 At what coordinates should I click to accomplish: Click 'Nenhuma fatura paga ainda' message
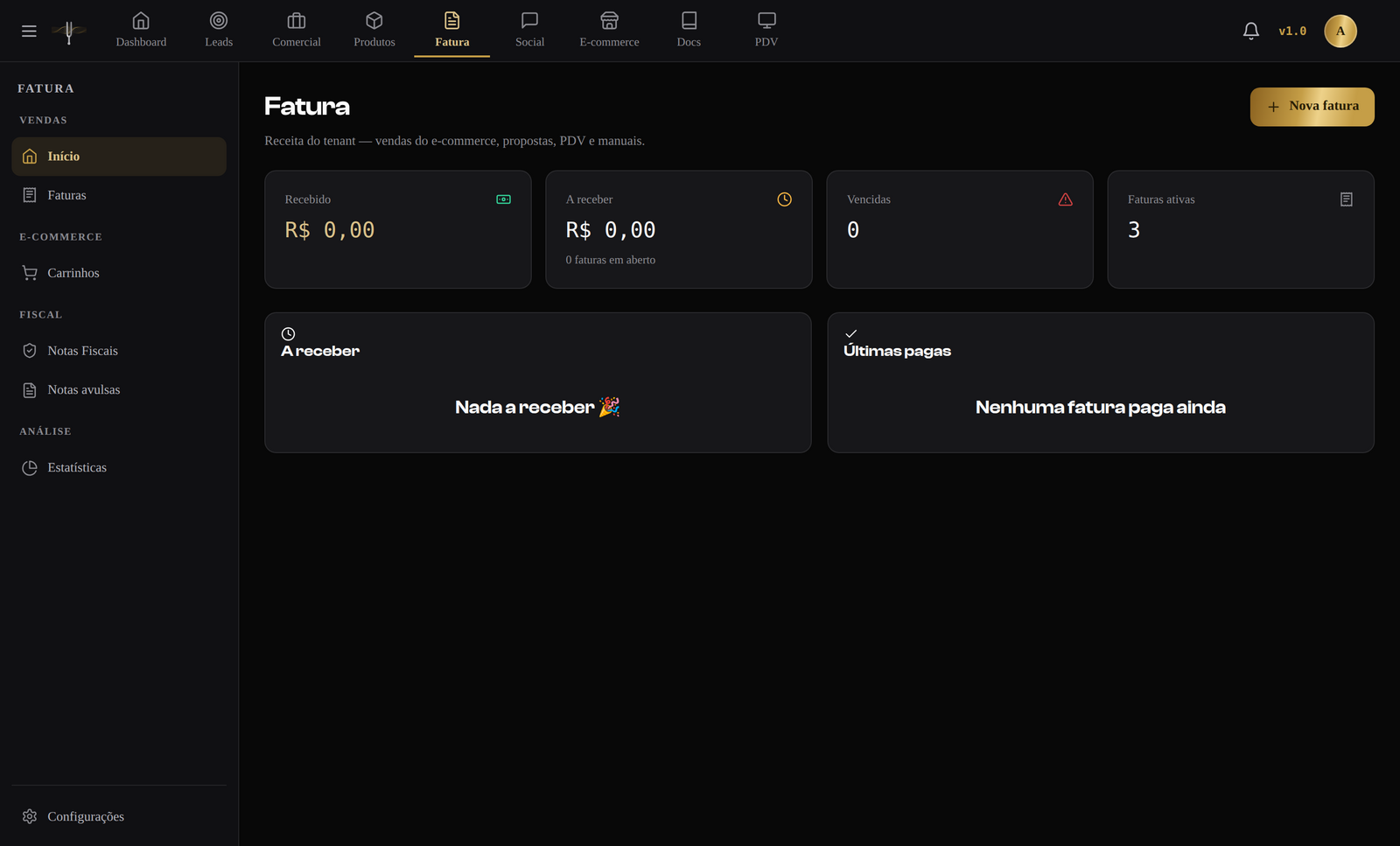point(1101,408)
